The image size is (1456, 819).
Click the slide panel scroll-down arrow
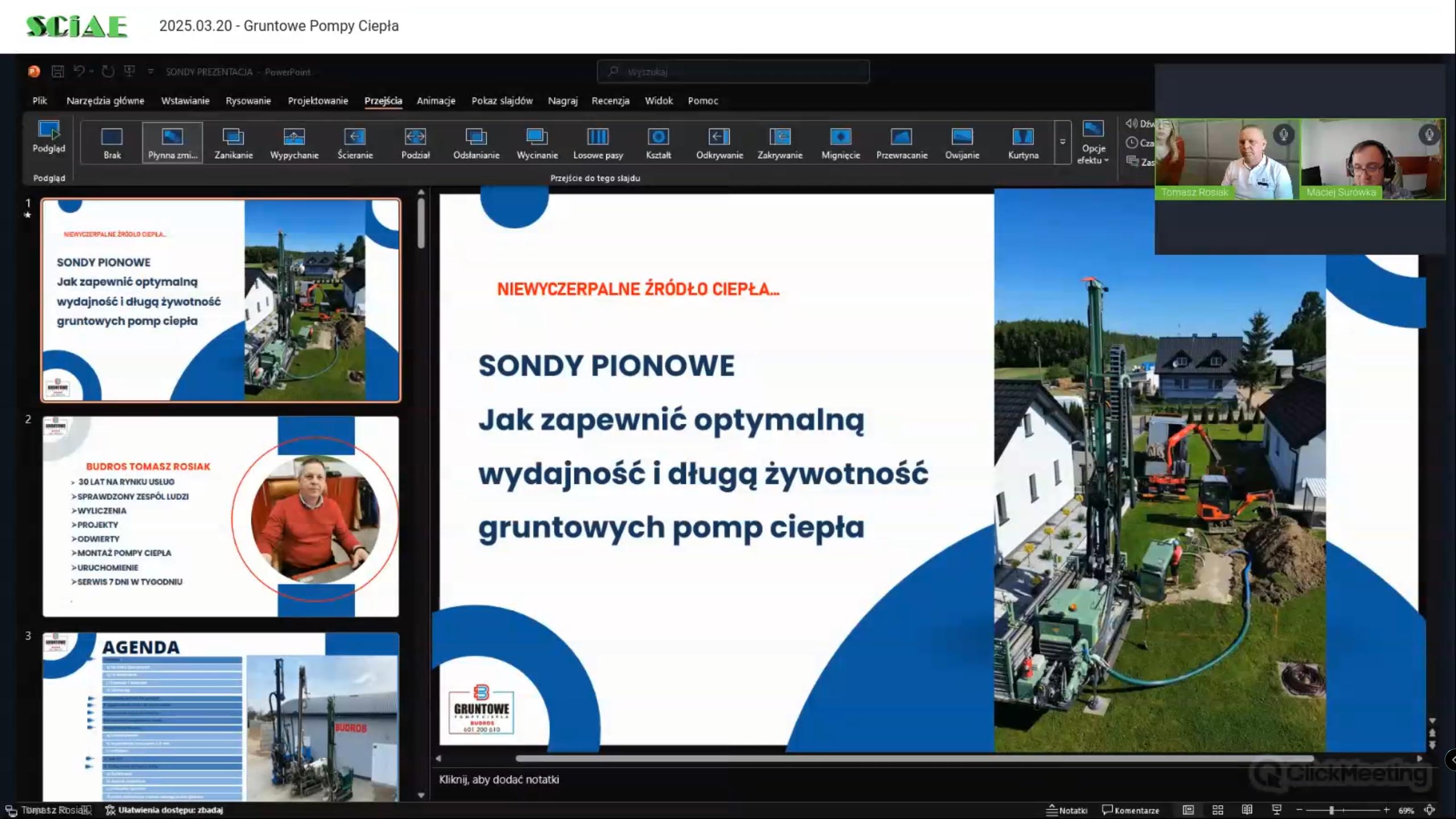[421, 796]
